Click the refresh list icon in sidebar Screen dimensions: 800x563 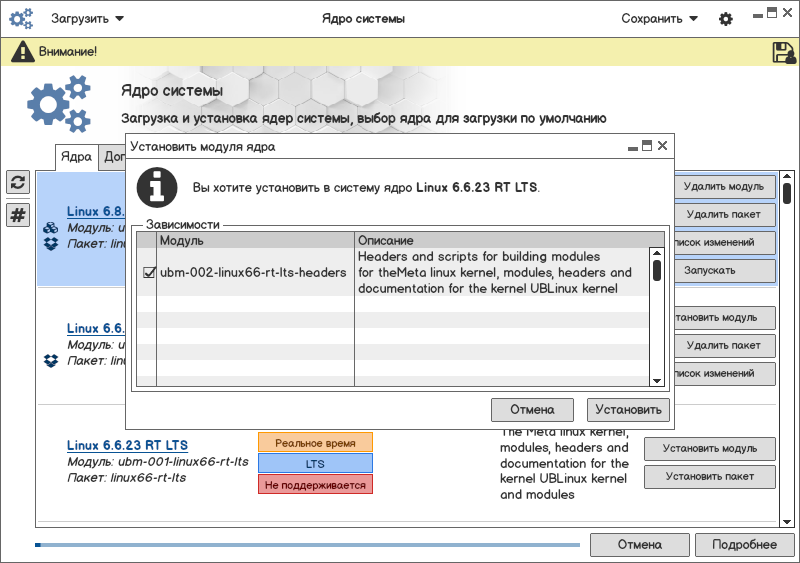click(18, 182)
